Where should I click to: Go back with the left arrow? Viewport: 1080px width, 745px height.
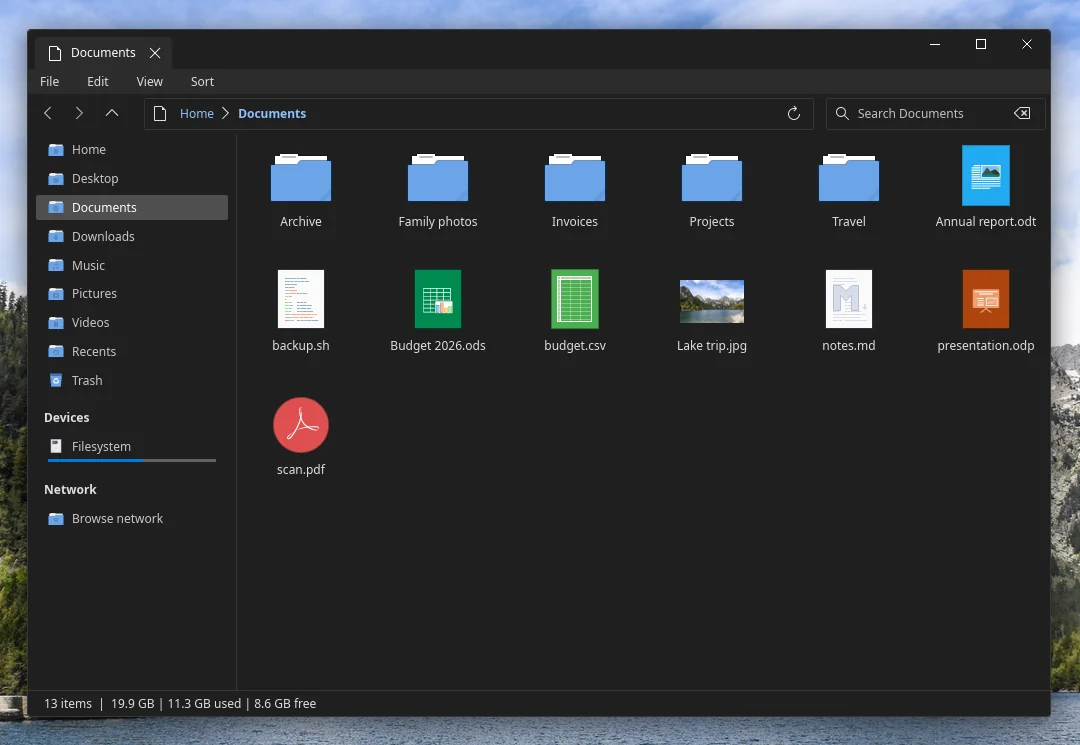click(x=48, y=113)
